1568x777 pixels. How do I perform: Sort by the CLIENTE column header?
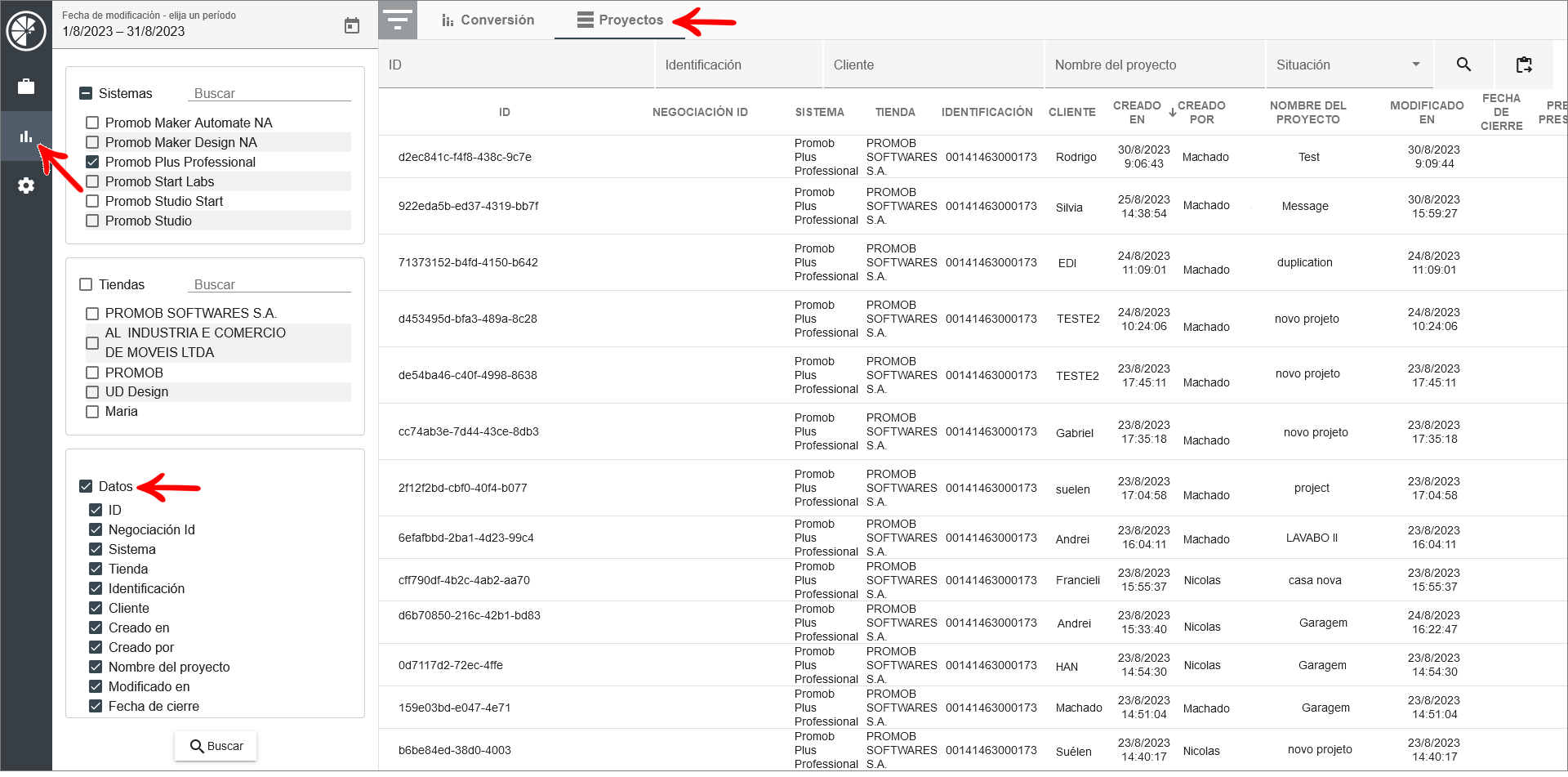(1071, 113)
